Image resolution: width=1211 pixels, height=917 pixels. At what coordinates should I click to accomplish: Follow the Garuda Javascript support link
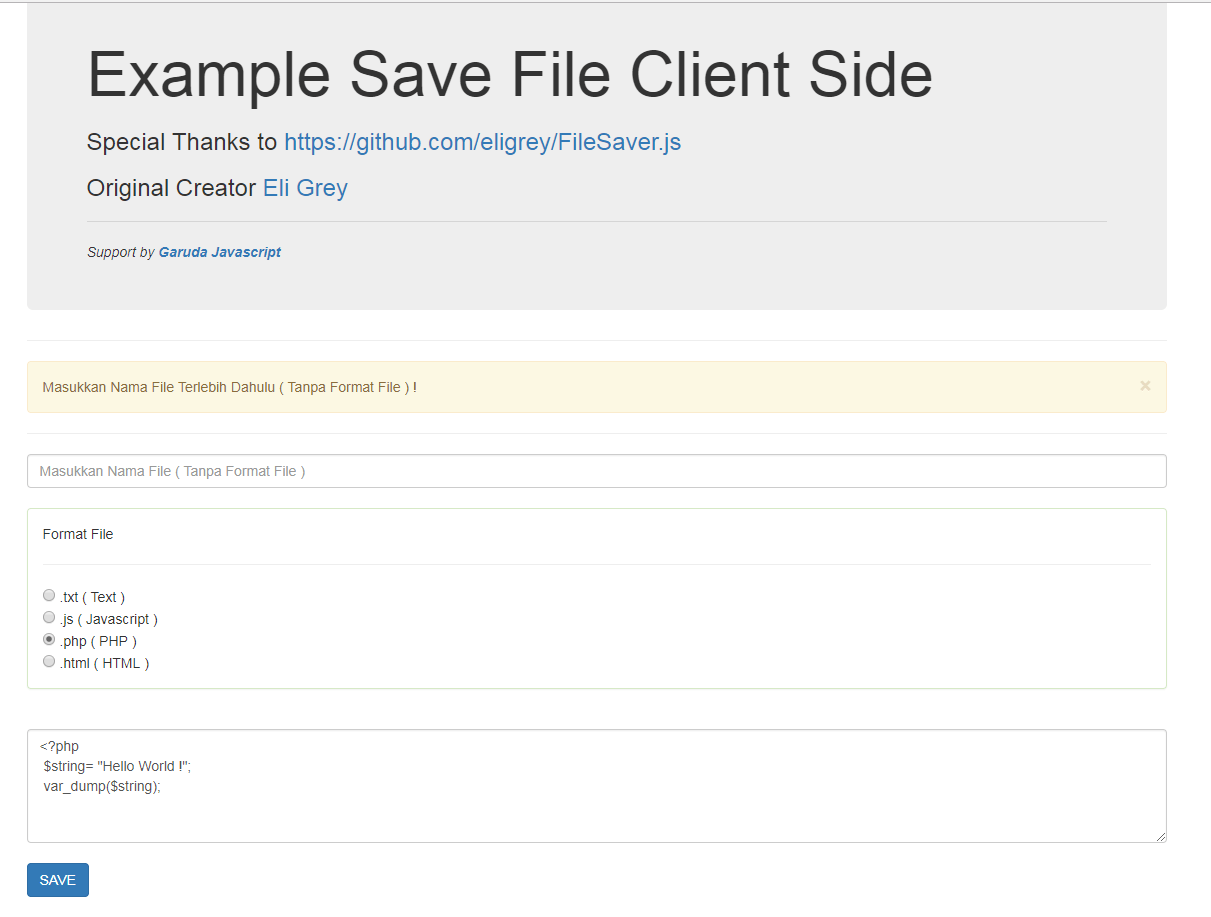coord(219,252)
